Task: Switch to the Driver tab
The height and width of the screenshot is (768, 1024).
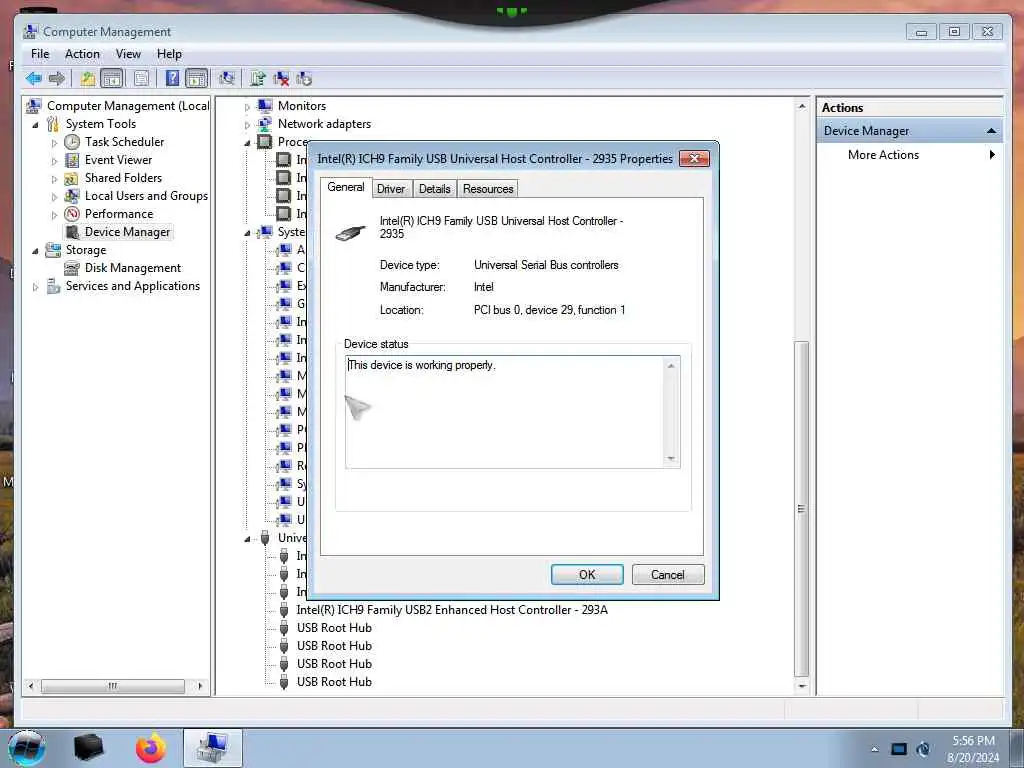Action: click(x=391, y=189)
